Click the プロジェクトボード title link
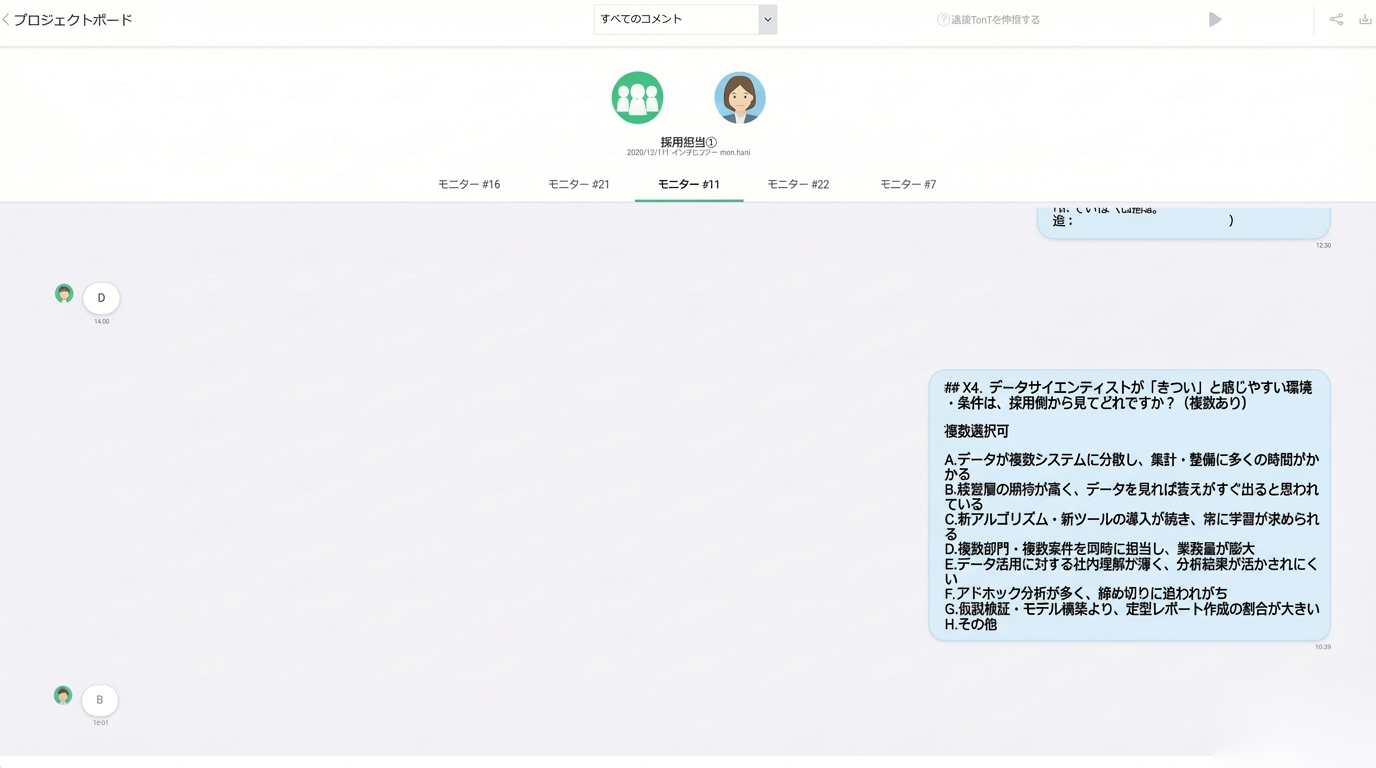Viewport: 1376px width, 768px height. pyautogui.click(x=73, y=20)
